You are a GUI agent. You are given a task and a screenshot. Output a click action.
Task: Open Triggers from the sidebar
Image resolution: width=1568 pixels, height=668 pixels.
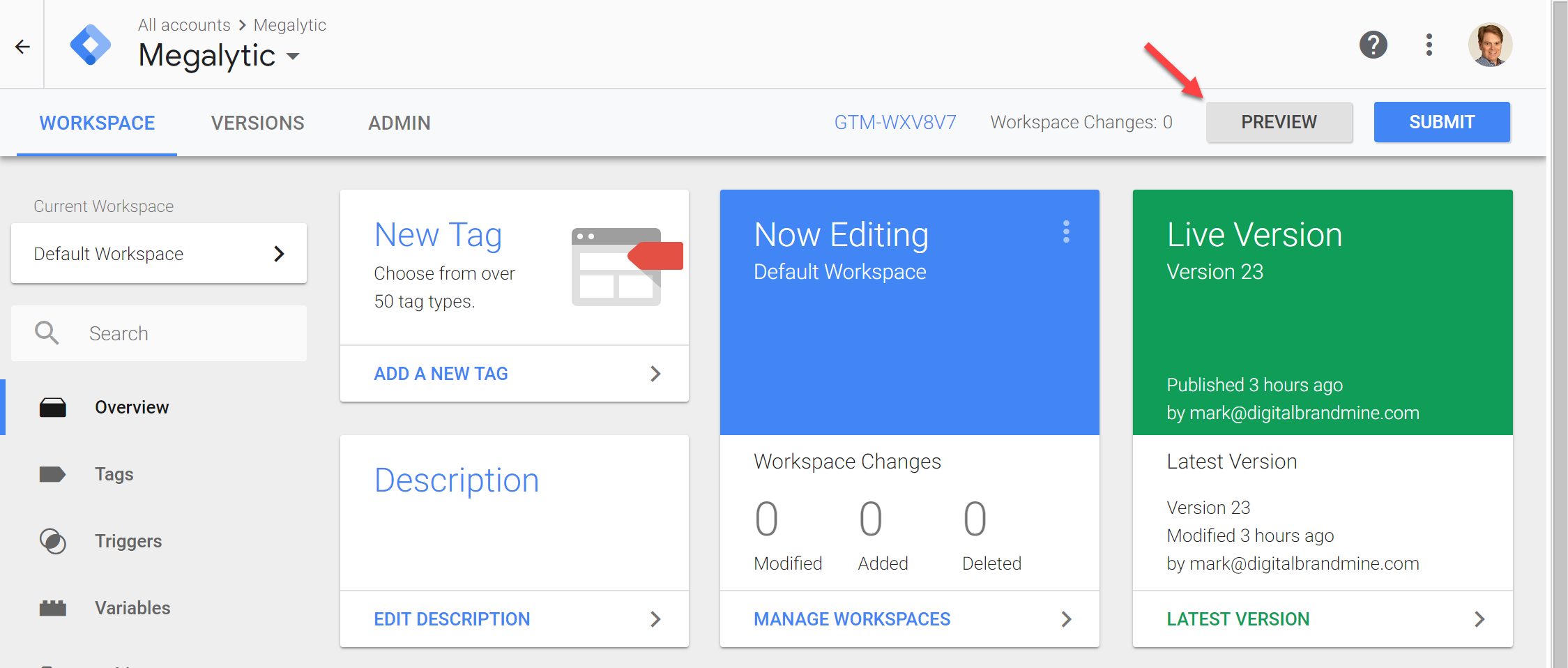[128, 541]
